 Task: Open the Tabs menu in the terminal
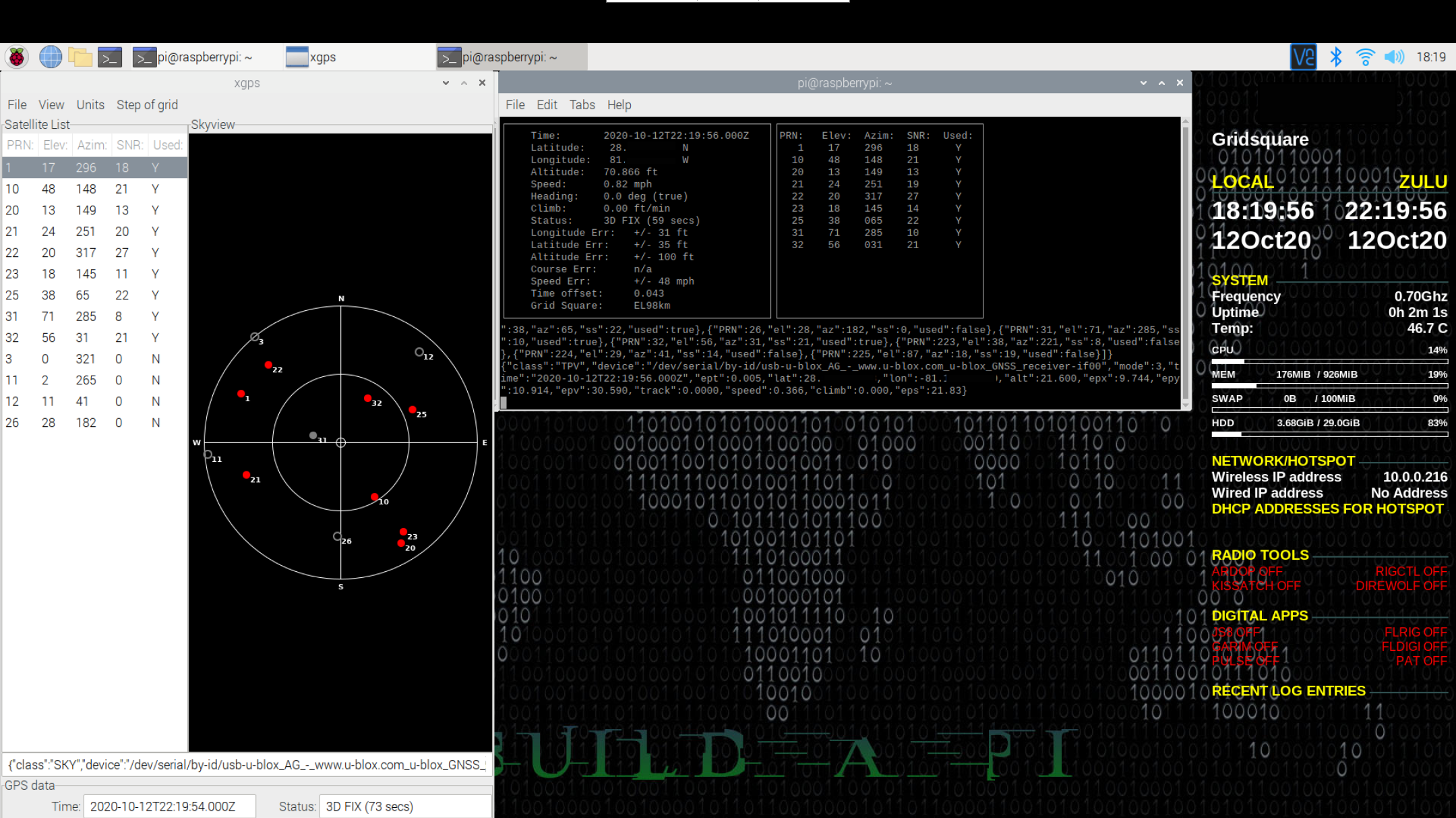point(581,105)
